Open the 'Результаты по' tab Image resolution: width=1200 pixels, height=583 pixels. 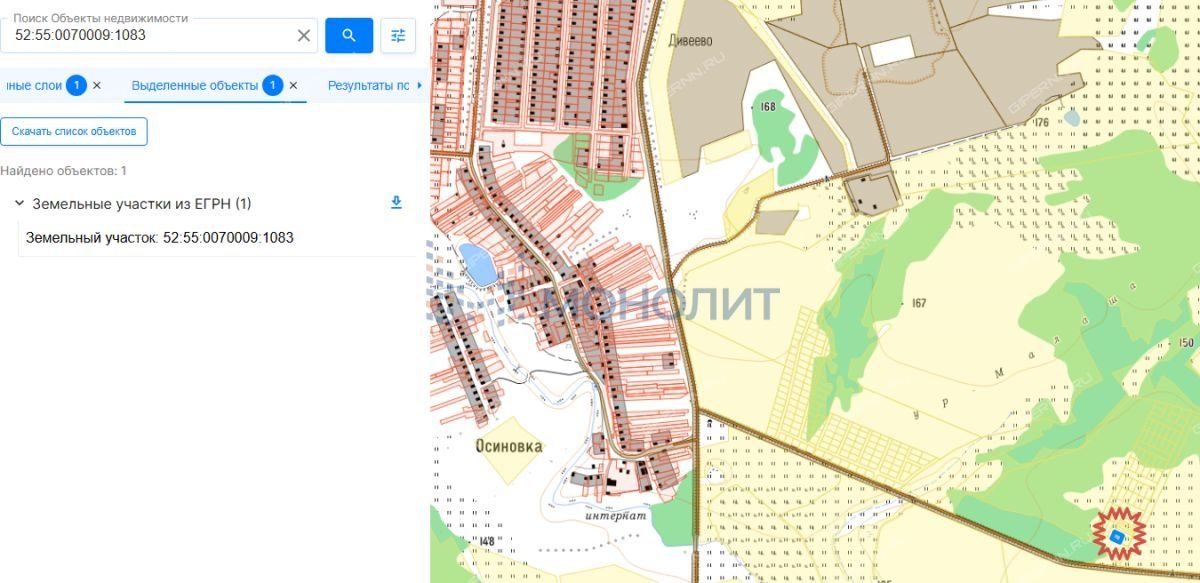pyautogui.click(x=368, y=86)
